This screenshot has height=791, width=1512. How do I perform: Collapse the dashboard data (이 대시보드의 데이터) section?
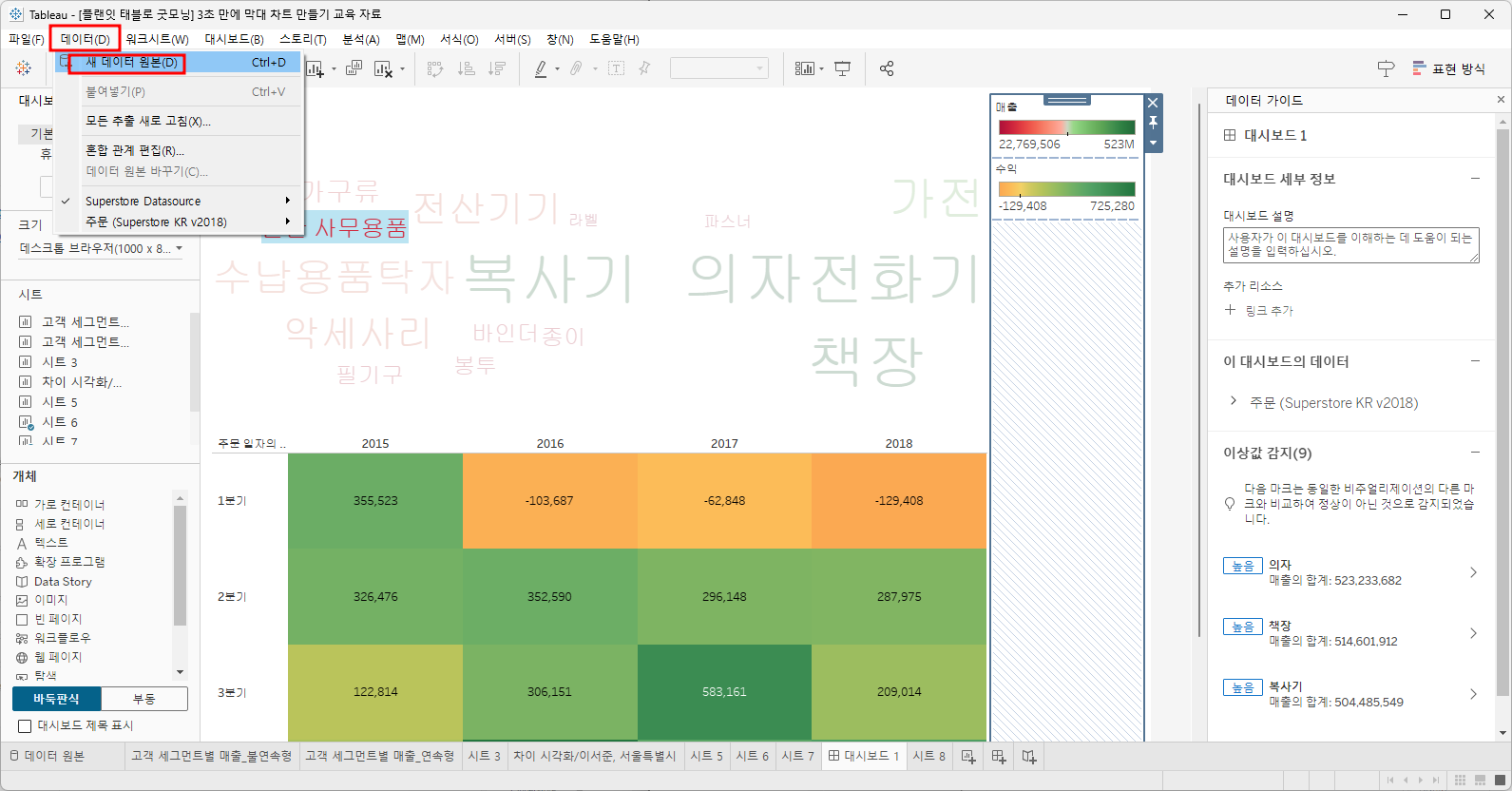tap(1475, 360)
